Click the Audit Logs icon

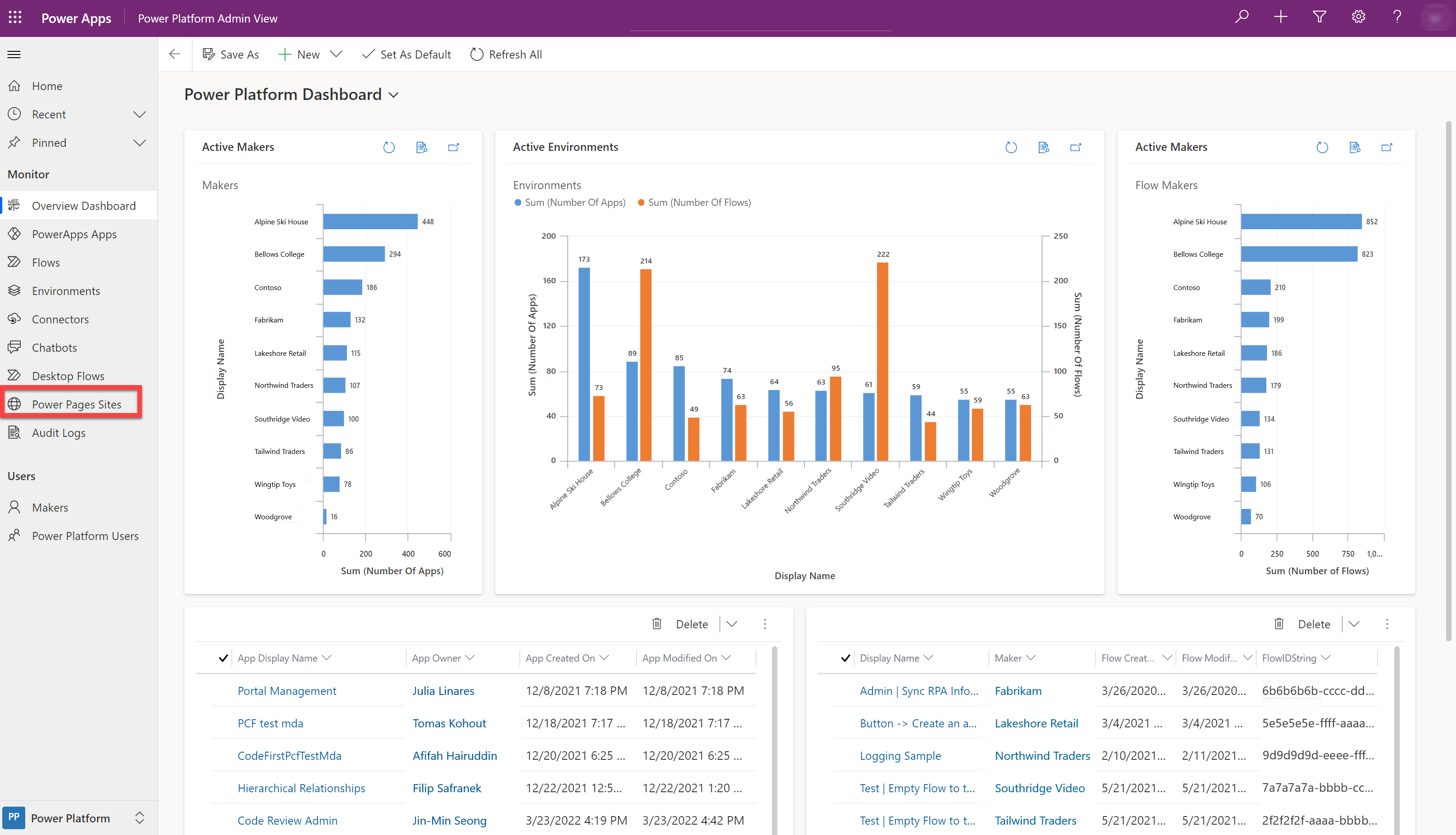[x=15, y=432]
